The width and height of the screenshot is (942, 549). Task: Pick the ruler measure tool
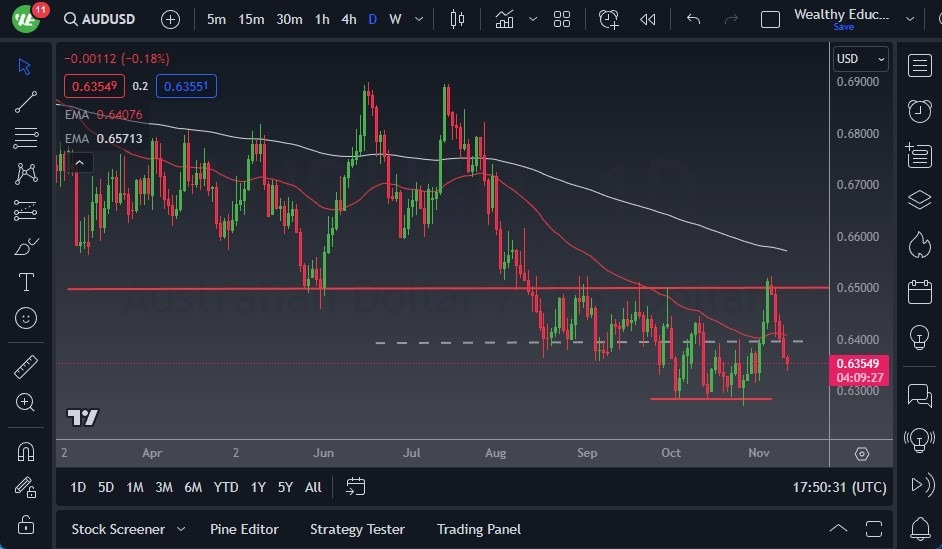pyautogui.click(x=26, y=366)
